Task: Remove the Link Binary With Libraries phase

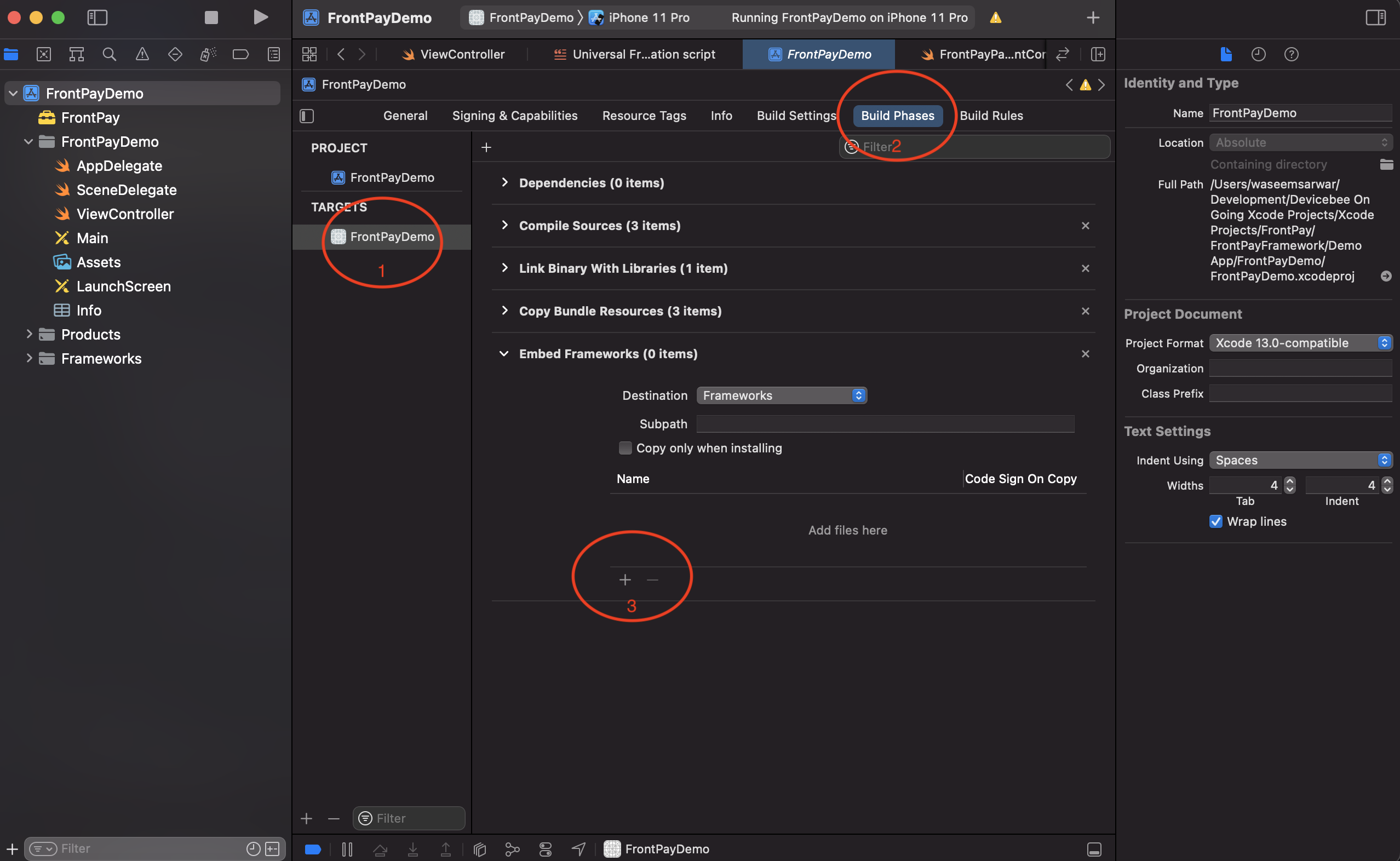Action: [1085, 268]
